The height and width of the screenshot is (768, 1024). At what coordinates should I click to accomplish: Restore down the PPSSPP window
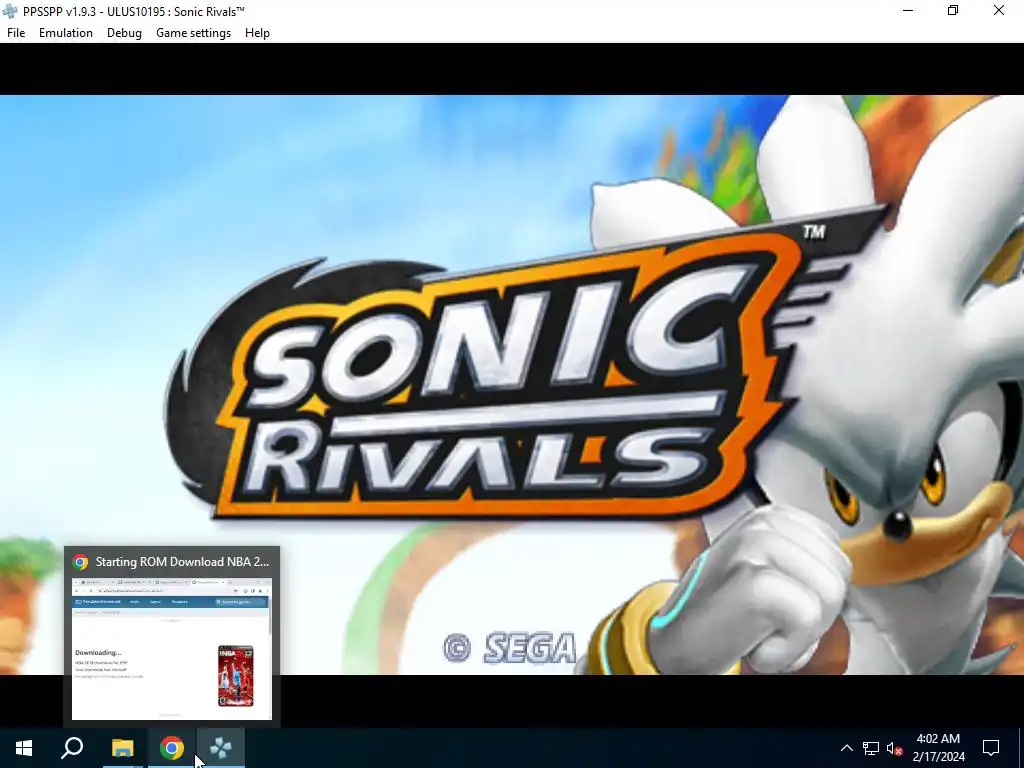[x=953, y=10]
